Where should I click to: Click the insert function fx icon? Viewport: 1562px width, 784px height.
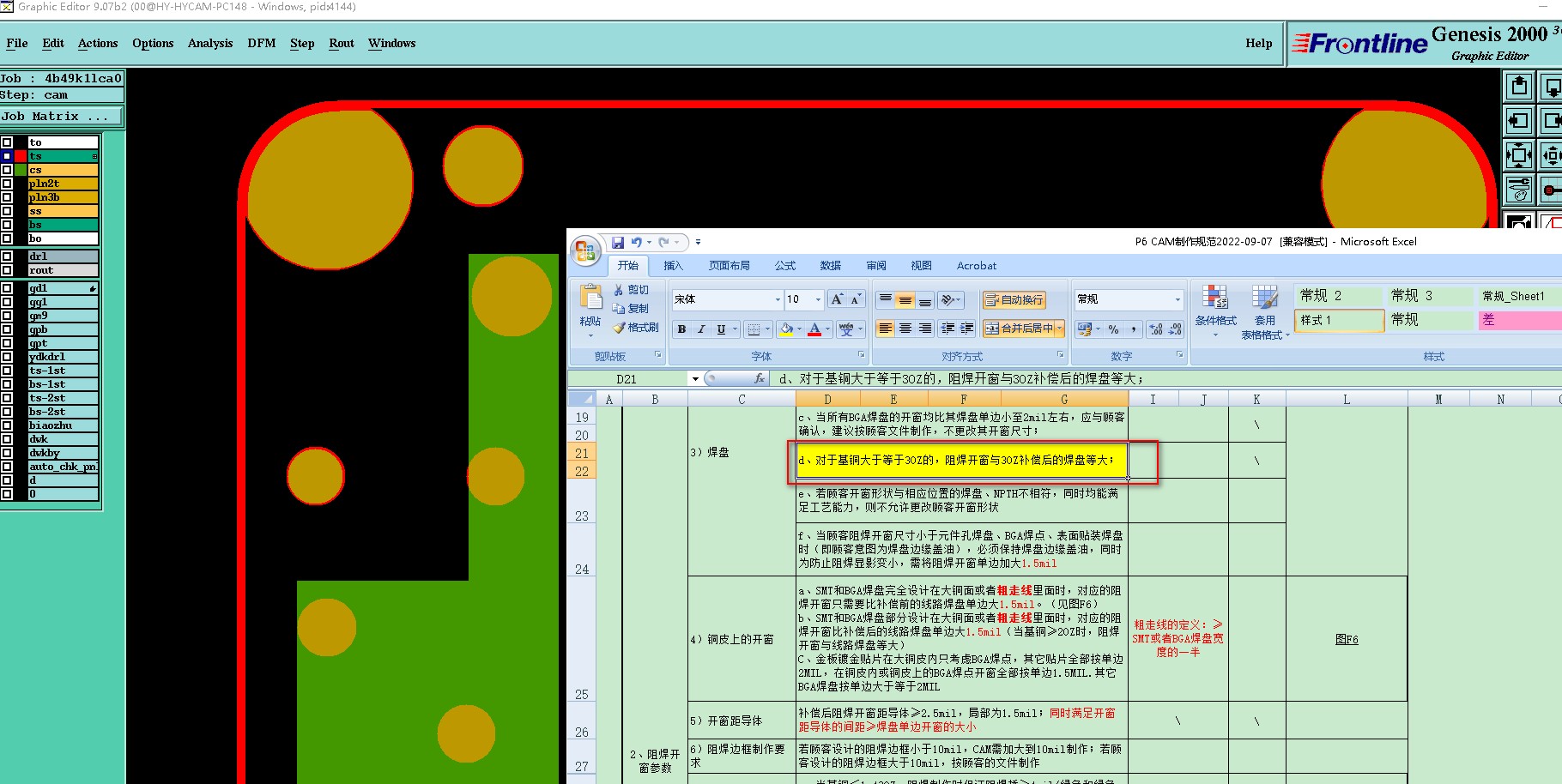tap(760, 378)
